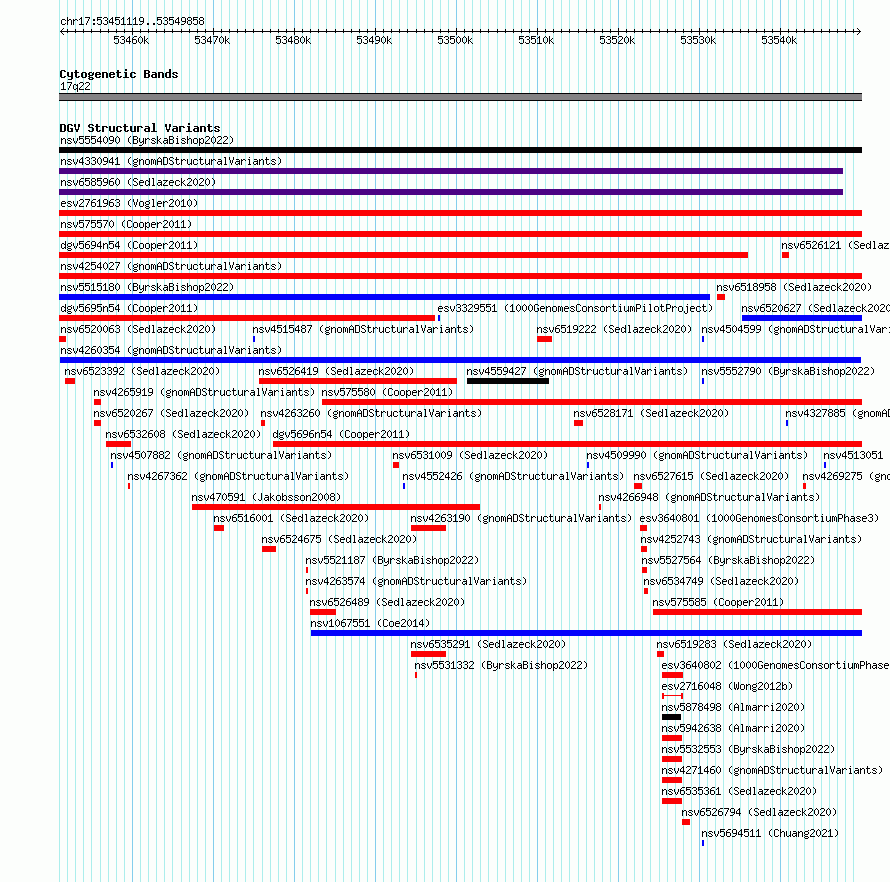Select dgv5695n54 (Cooper2011) label

click(129, 308)
